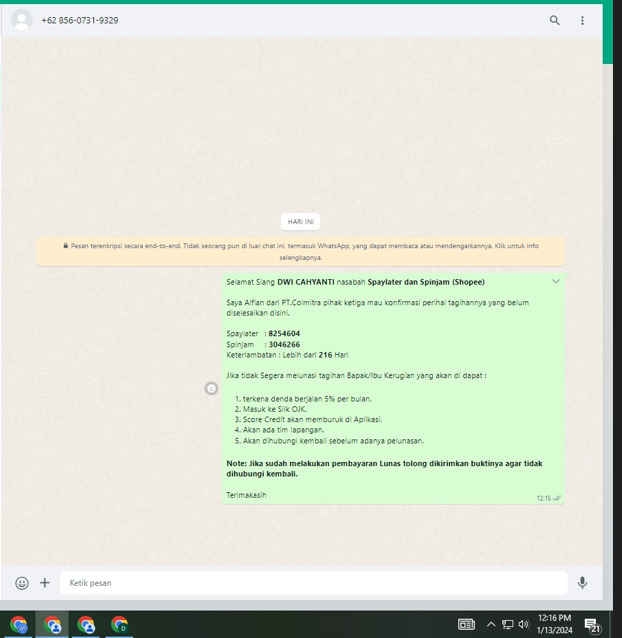The height and width of the screenshot is (638, 622).
Task: Open network status tray icon
Action: pos(507,624)
